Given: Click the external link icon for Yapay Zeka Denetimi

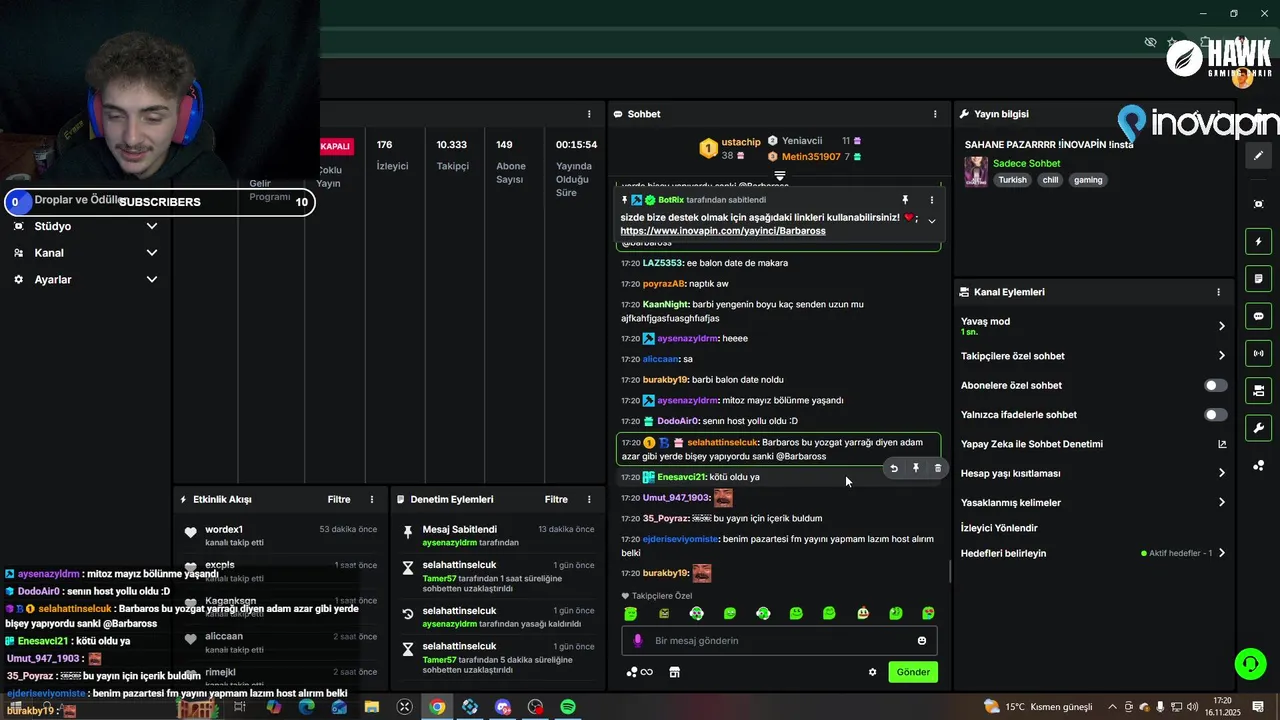Looking at the screenshot, I should point(1221,444).
